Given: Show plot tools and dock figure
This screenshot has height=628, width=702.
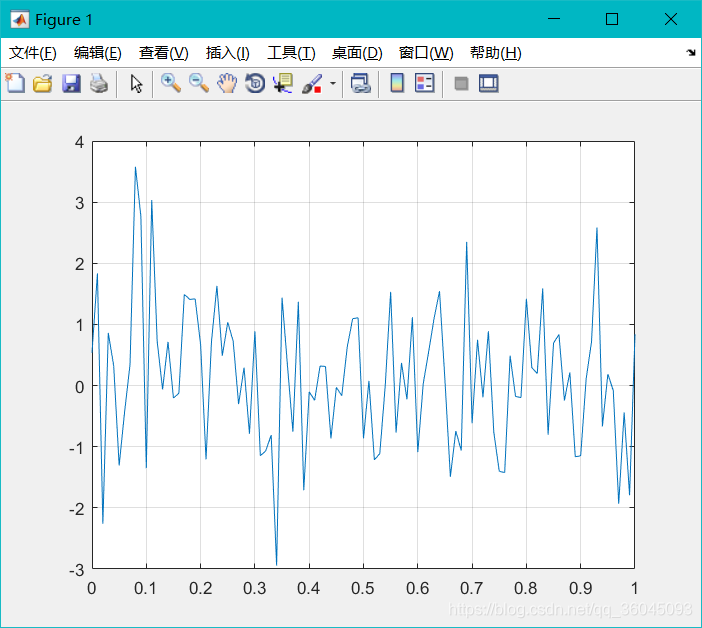Looking at the screenshot, I should (x=488, y=84).
